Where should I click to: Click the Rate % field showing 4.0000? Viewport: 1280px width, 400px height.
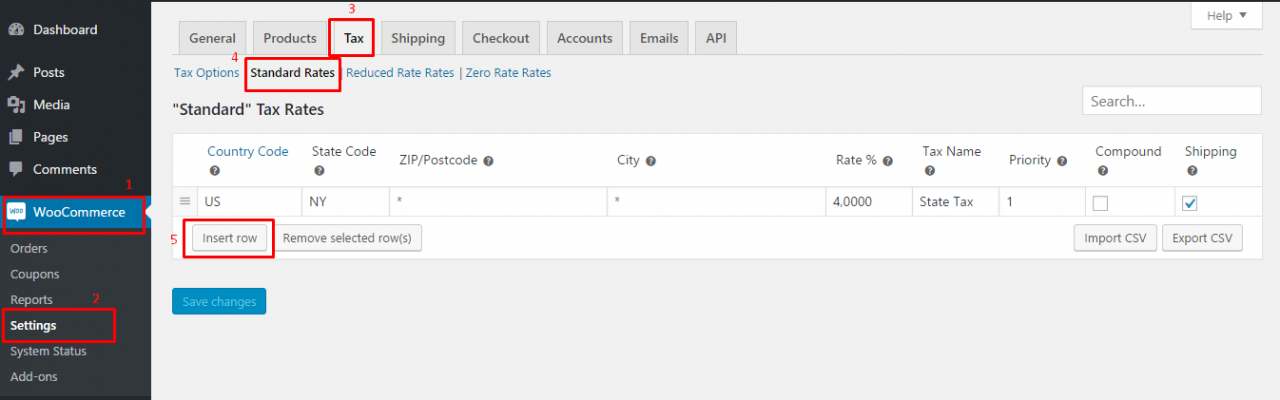tap(868, 202)
